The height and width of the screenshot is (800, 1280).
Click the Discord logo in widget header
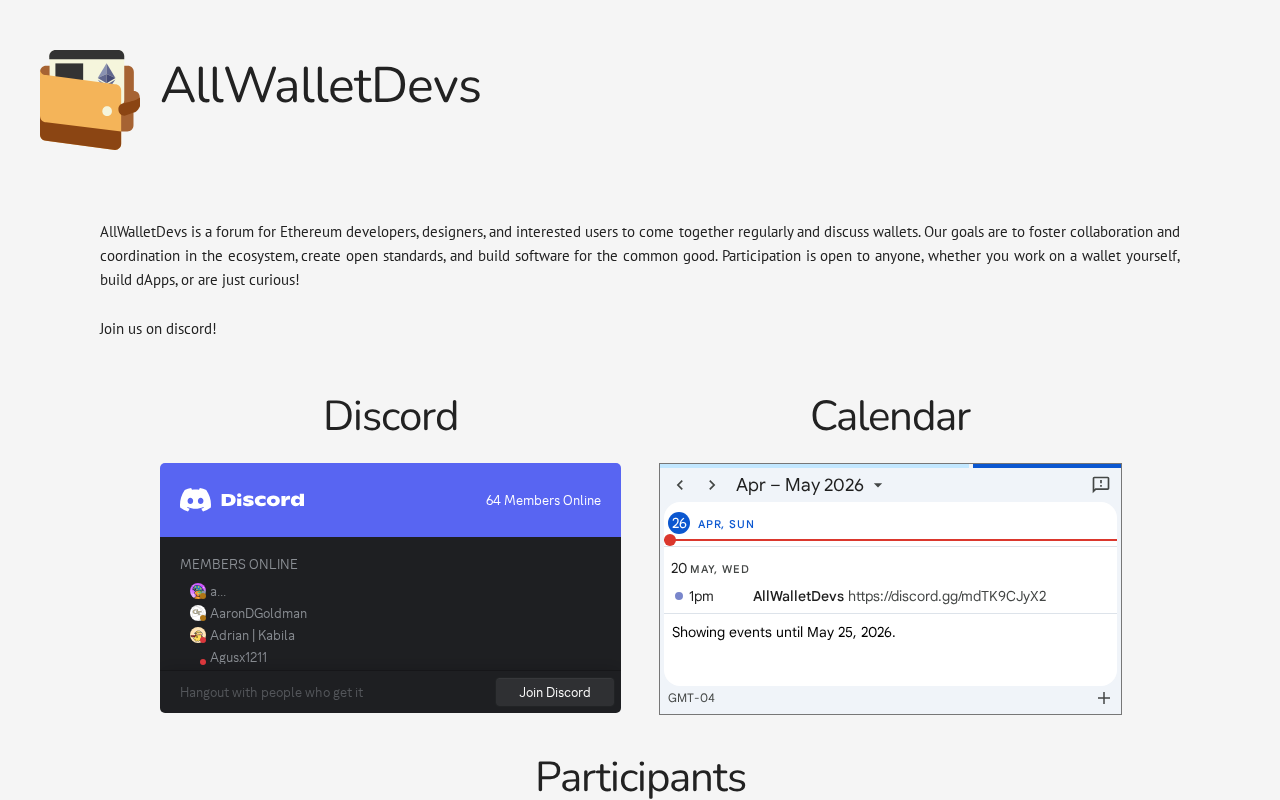coord(242,500)
